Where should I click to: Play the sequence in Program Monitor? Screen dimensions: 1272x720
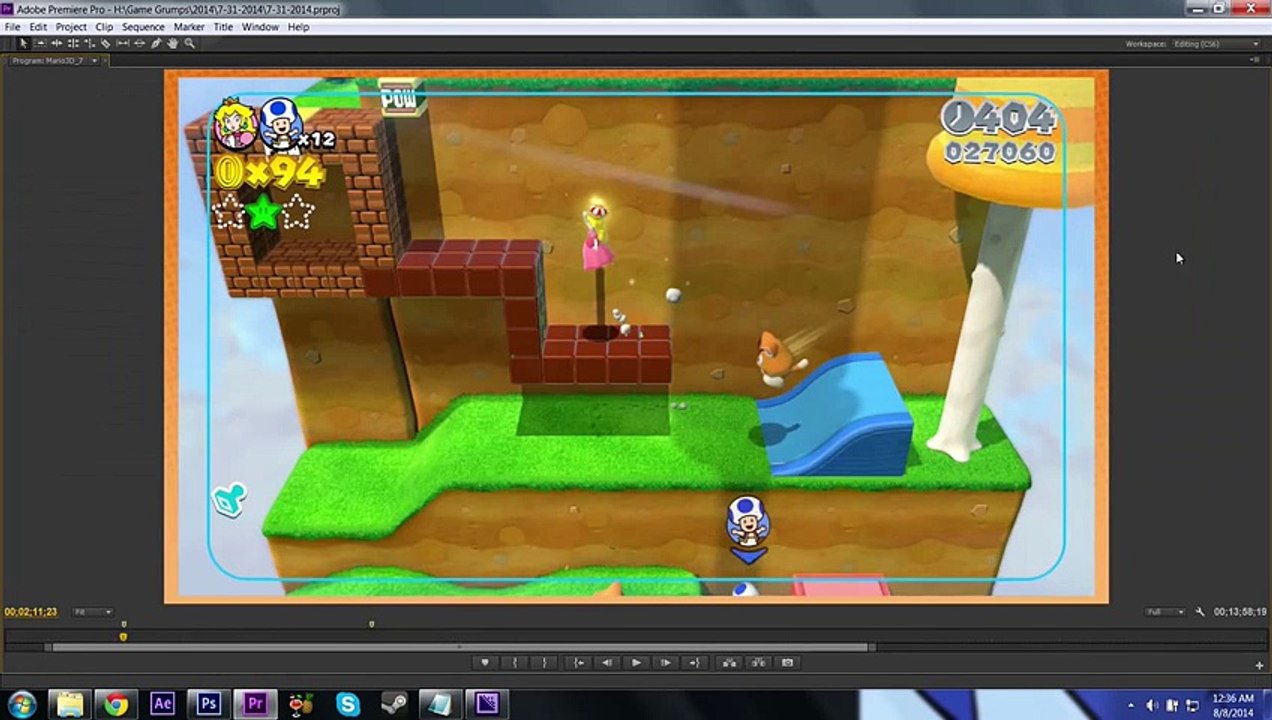[x=636, y=662]
